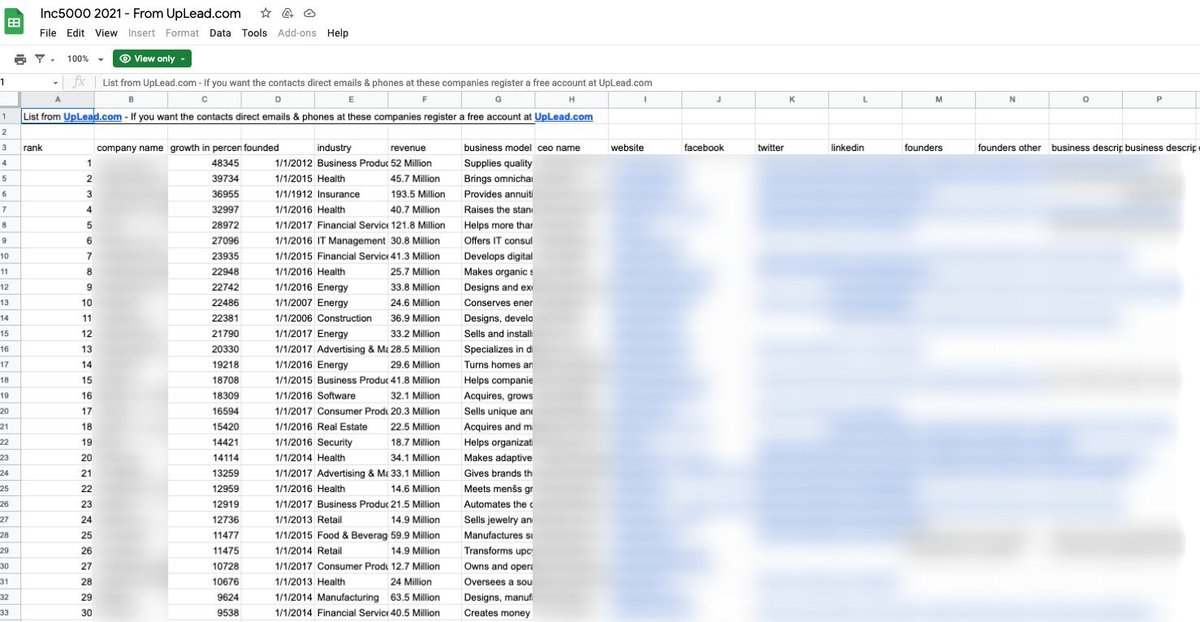Select column C header
1200x622 pixels.
(205, 100)
